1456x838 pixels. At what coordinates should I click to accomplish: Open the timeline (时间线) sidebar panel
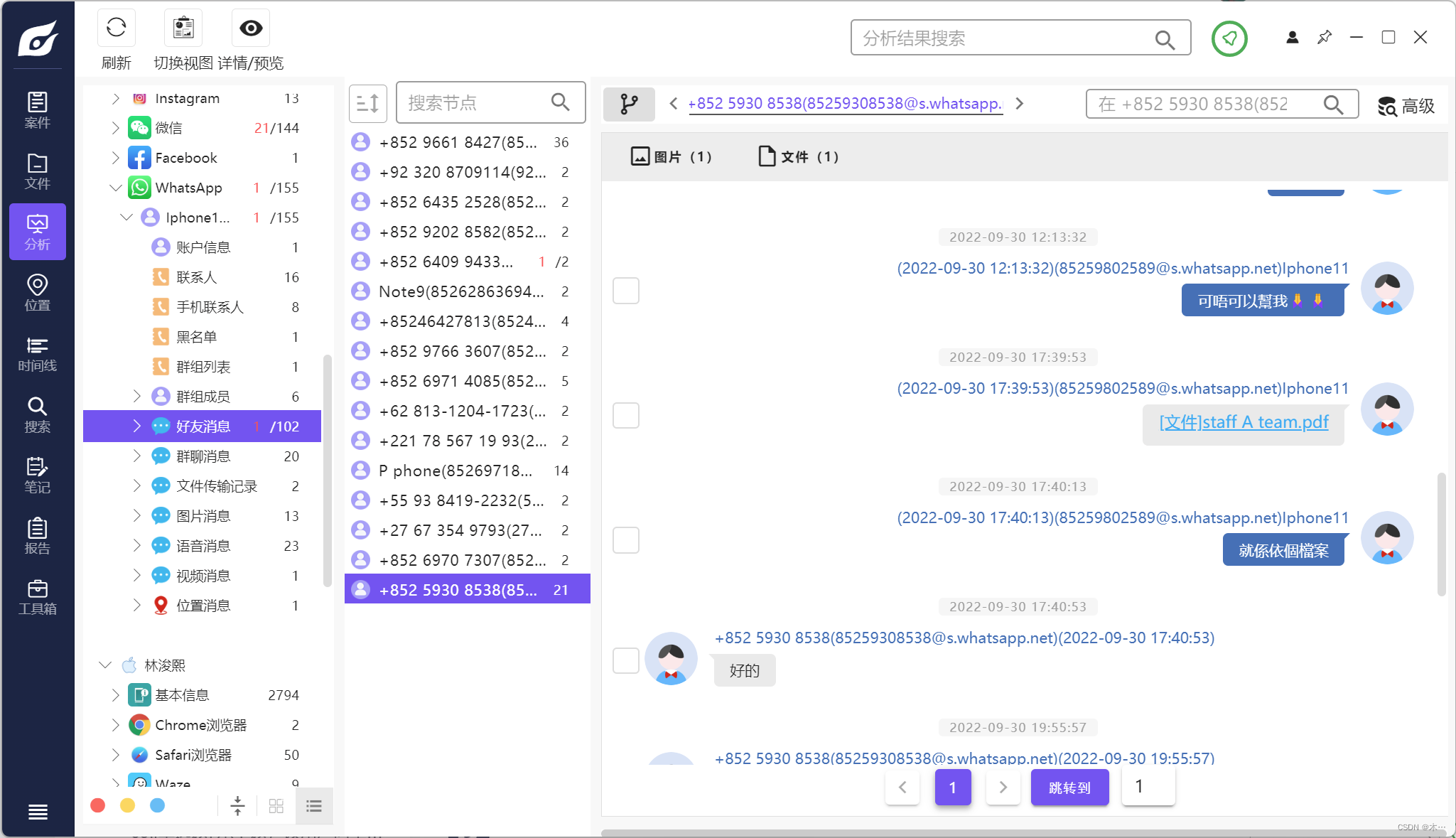[37, 354]
